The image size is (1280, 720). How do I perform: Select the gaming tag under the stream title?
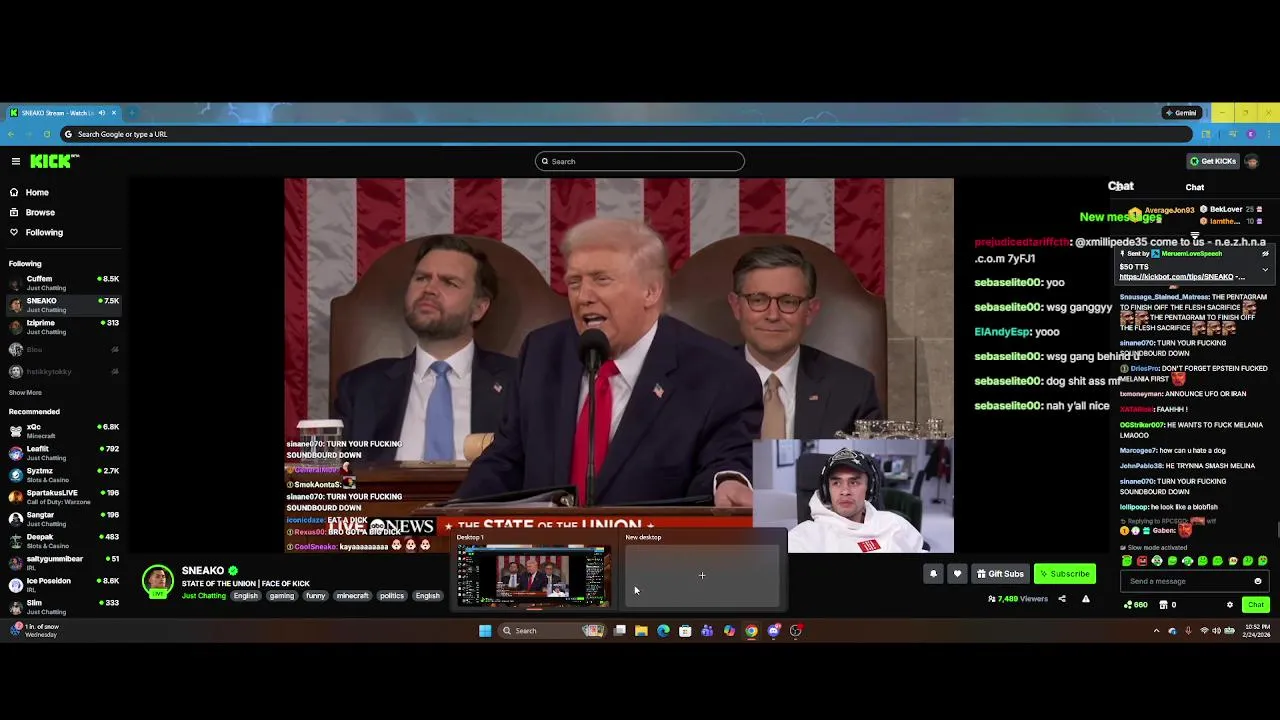282,596
